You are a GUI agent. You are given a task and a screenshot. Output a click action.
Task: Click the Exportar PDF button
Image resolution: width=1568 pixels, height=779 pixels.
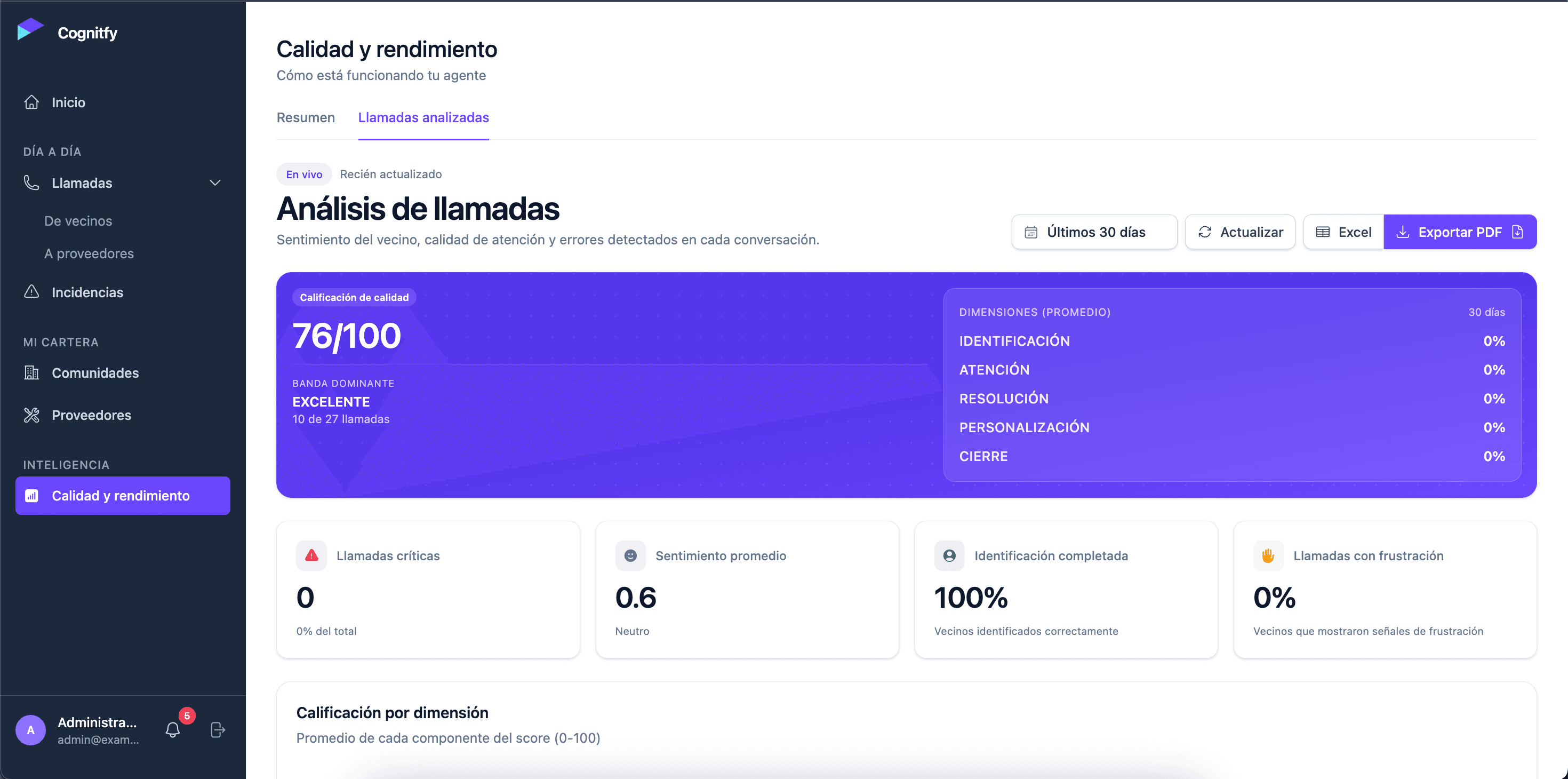(1460, 232)
